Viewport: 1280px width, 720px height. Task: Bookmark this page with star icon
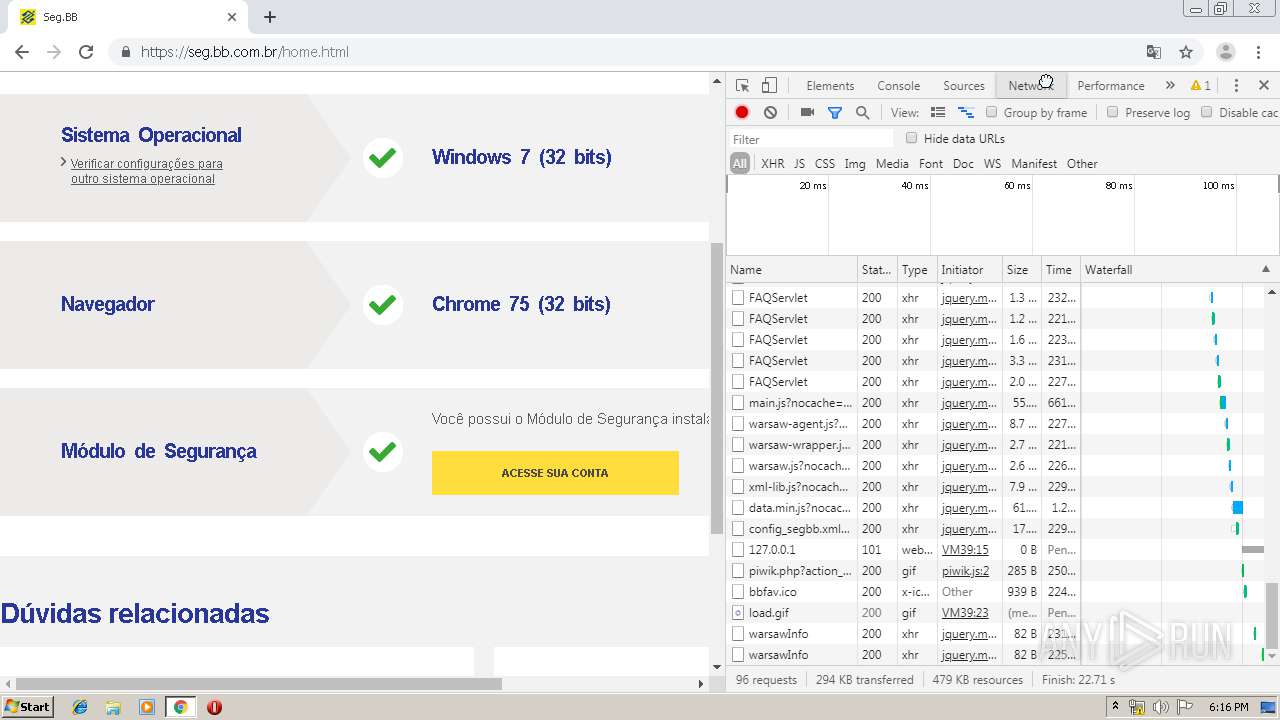click(x=1186, y=52)
